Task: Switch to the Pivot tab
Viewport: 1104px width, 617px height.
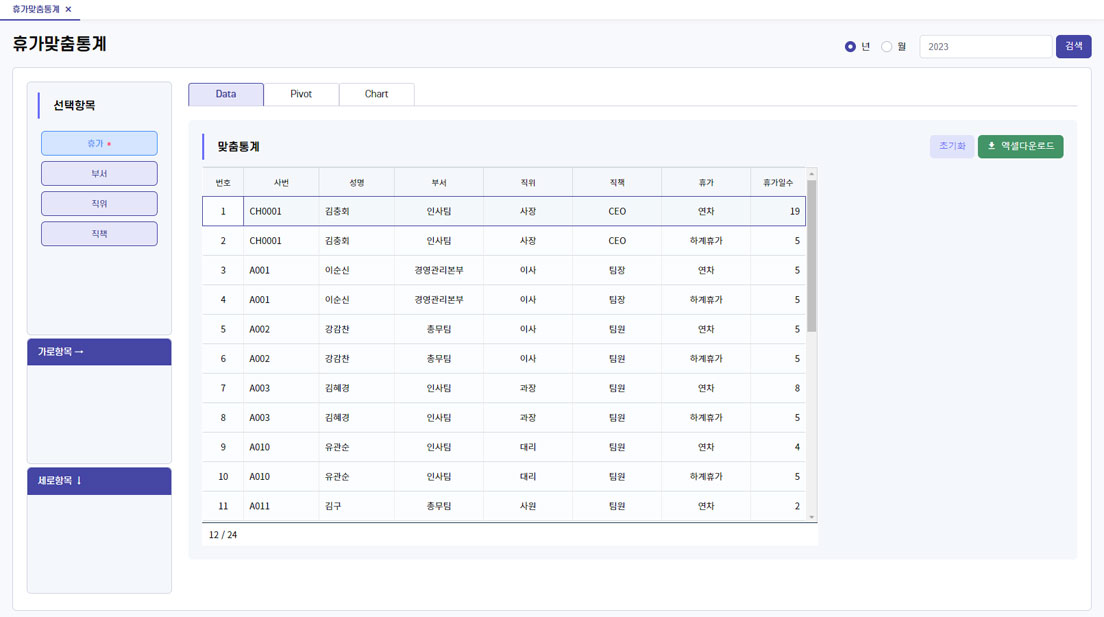Action: (x=301, y=94)
